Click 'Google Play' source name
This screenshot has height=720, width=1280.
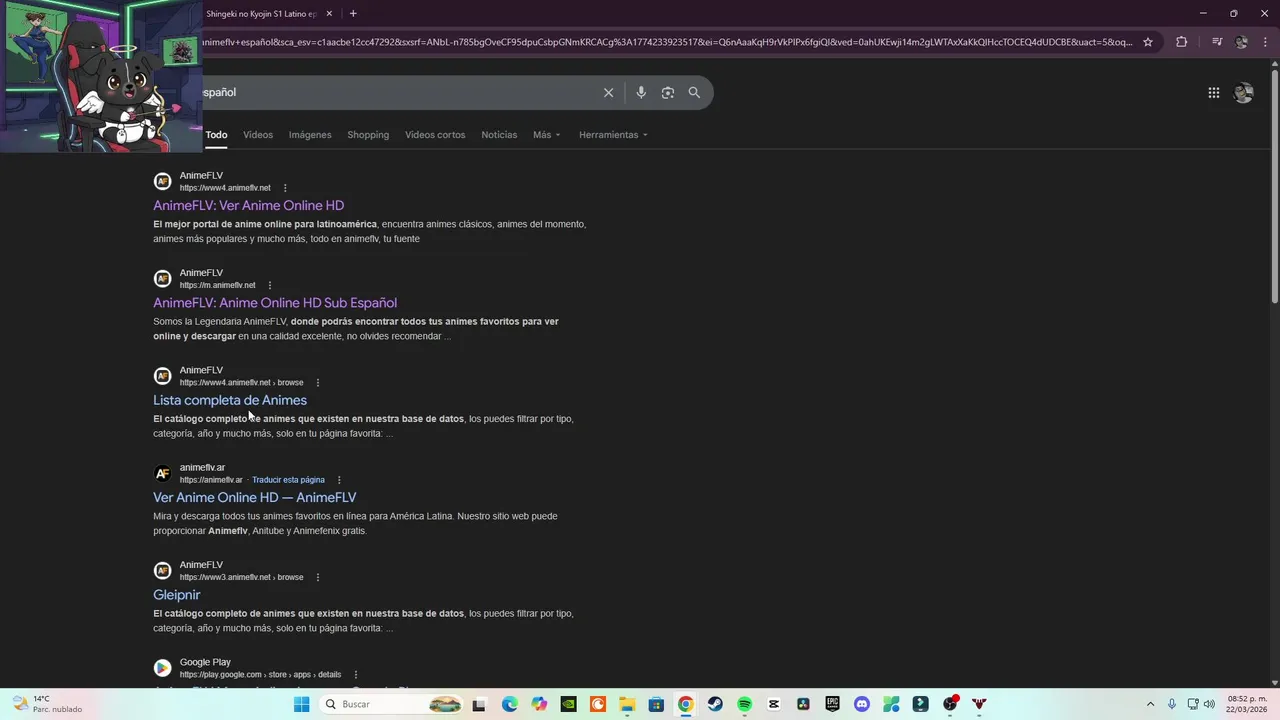click(205, 662)
